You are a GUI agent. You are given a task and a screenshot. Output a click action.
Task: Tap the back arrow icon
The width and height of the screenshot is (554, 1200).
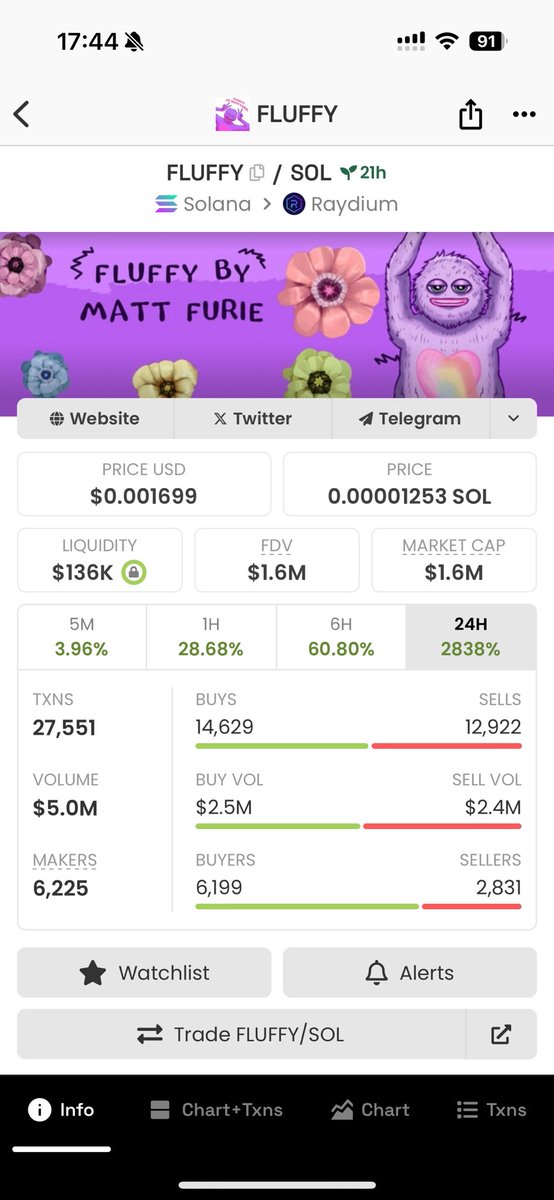coord(21,114)
